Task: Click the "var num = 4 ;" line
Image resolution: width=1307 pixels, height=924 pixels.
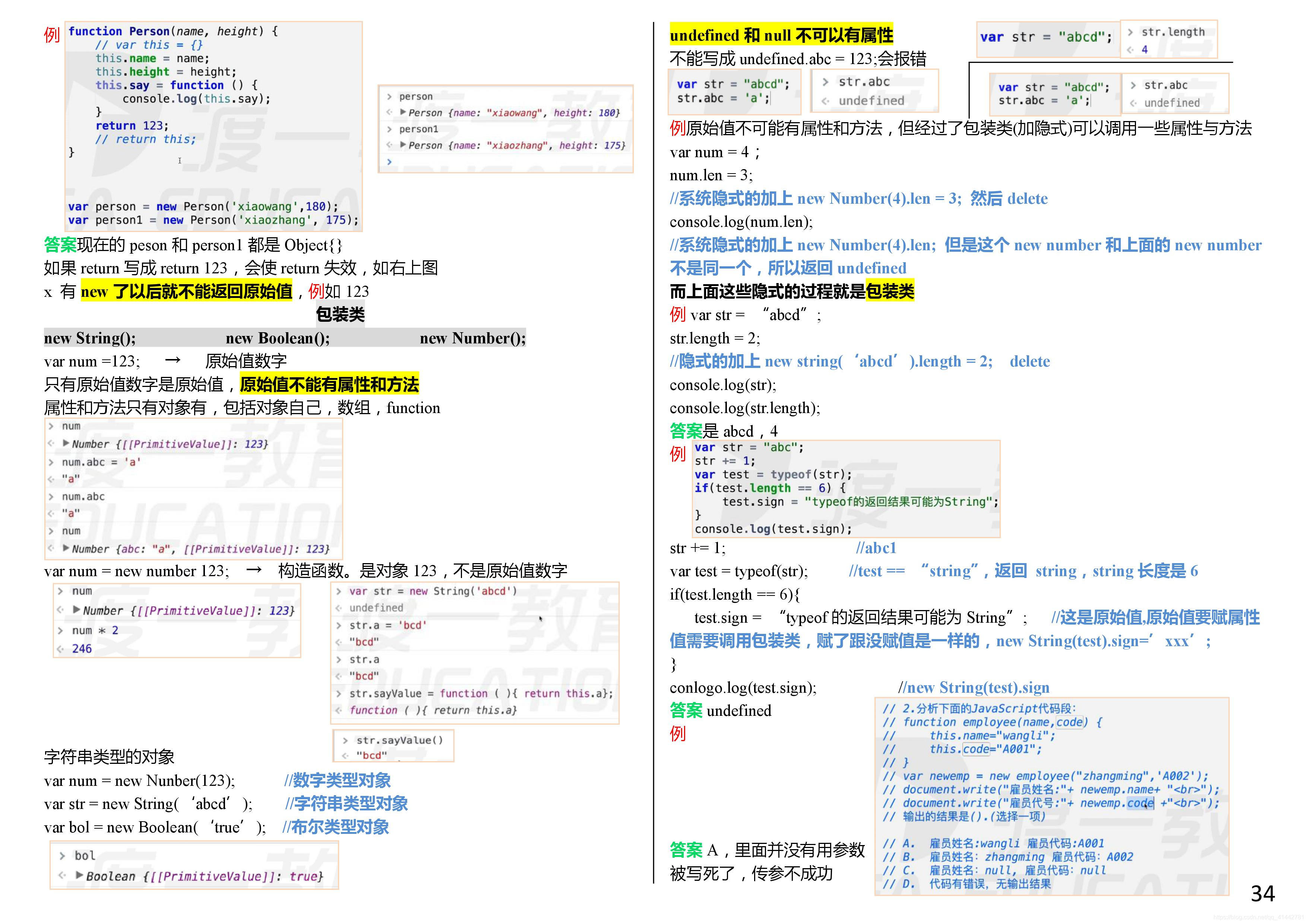Action: click(715, 152)
